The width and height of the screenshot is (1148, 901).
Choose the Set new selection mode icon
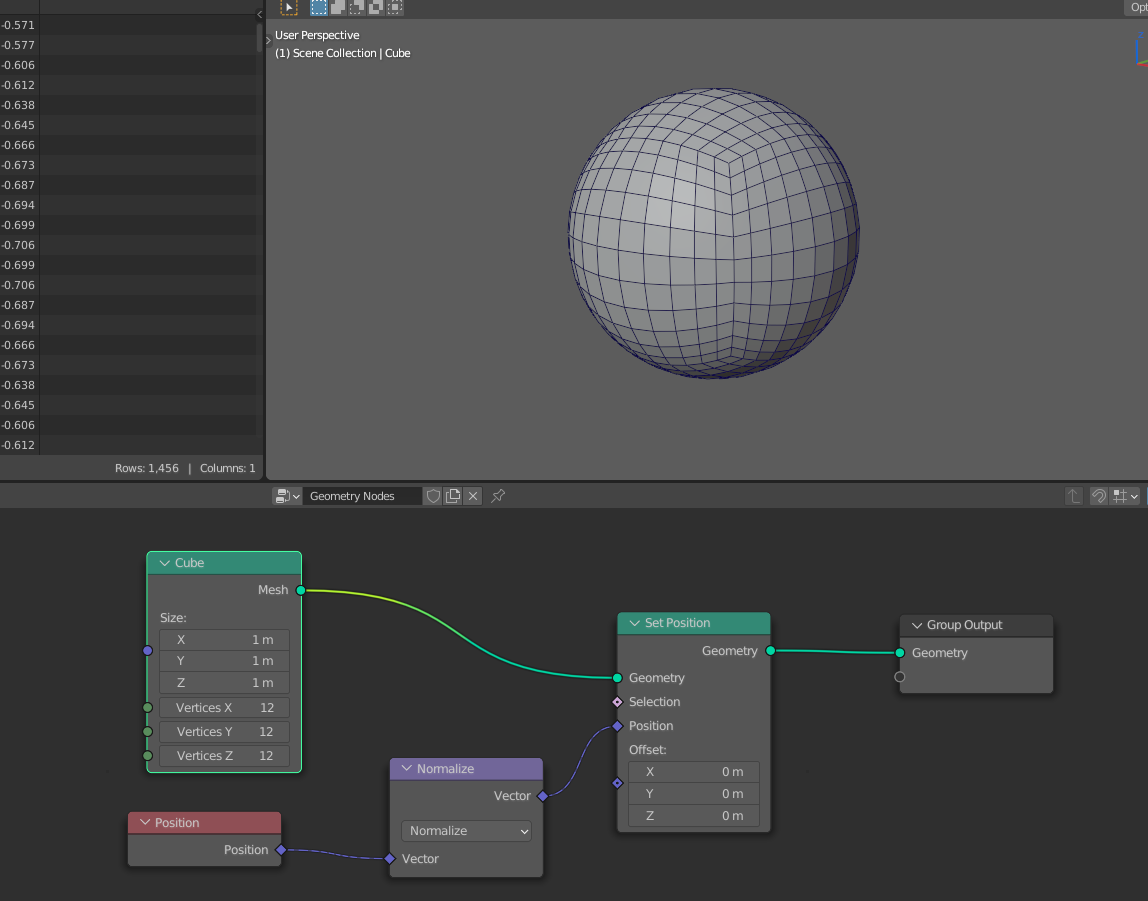point(319,7)
